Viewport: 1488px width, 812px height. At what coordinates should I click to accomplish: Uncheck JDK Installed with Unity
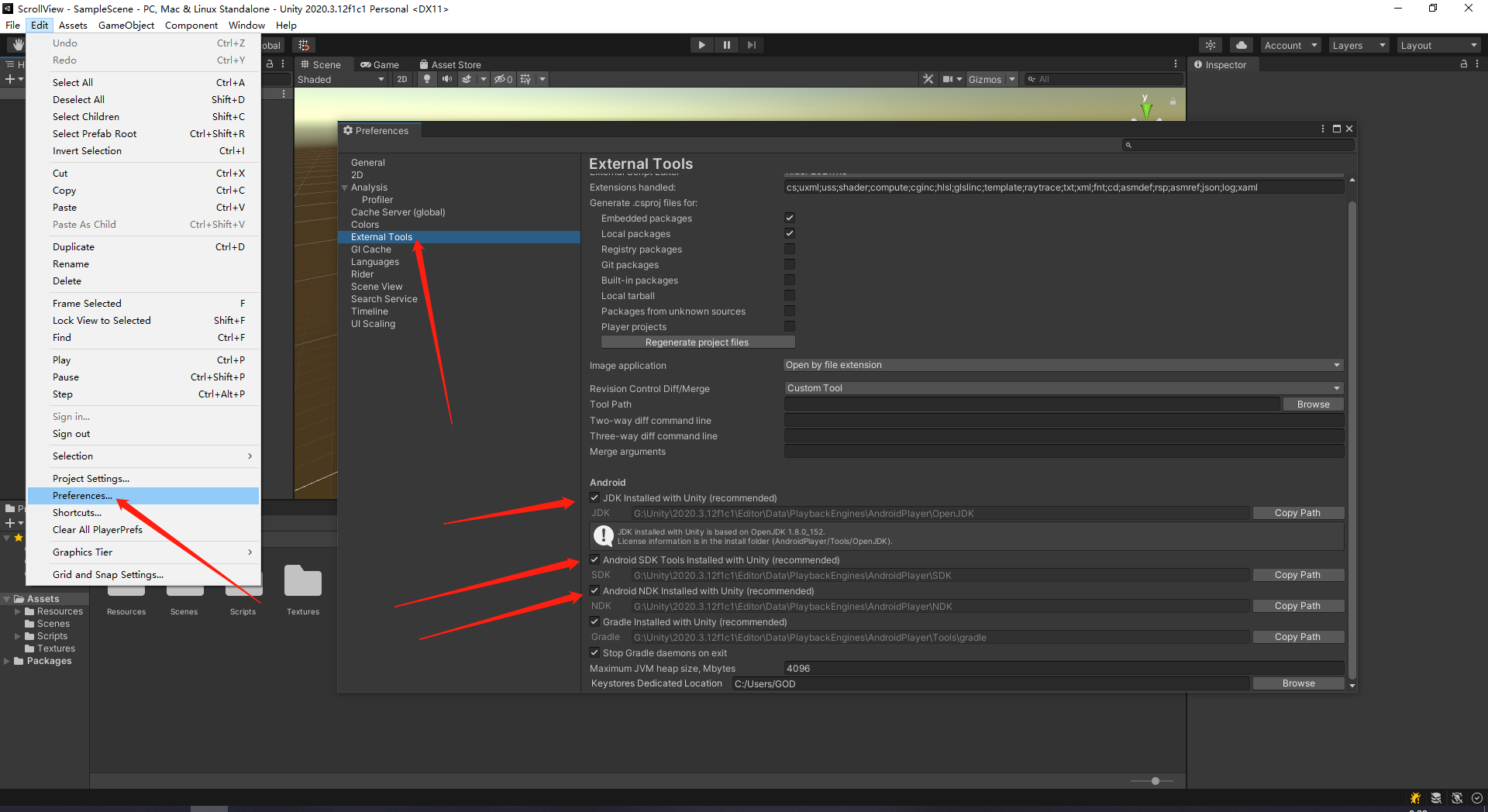click(594, 497)
